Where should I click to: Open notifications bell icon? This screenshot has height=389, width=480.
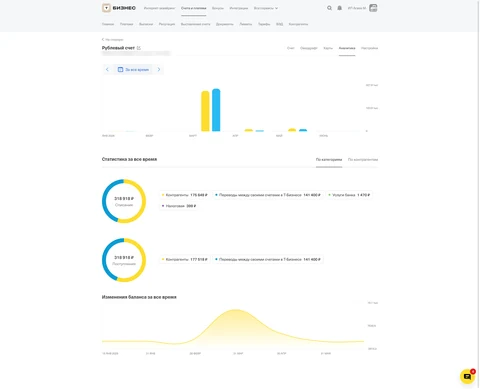339,8
